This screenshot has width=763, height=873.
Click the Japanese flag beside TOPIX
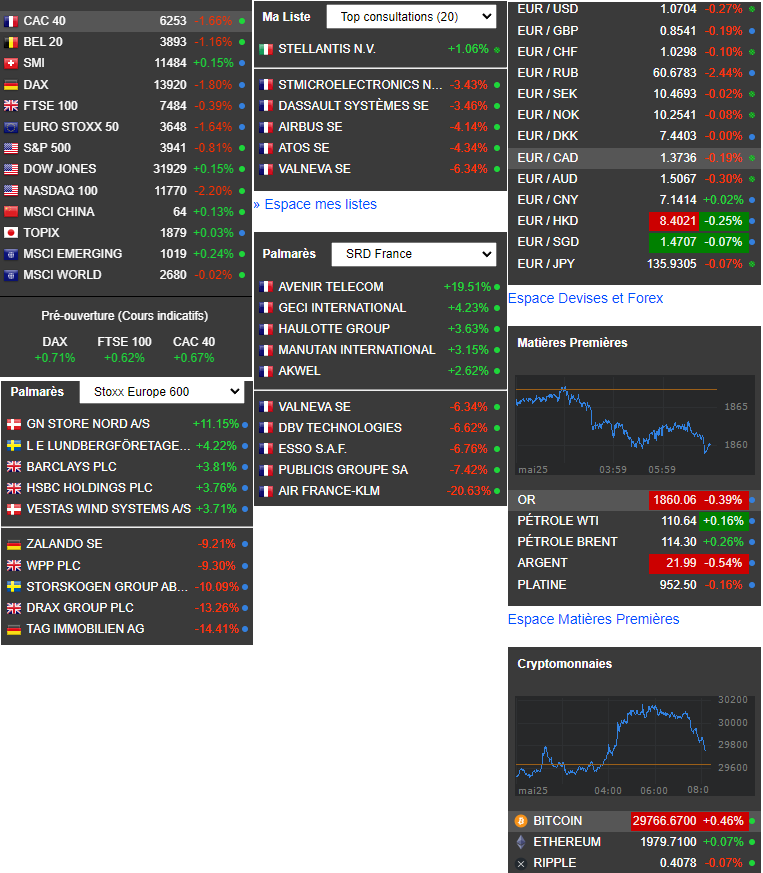11,233
